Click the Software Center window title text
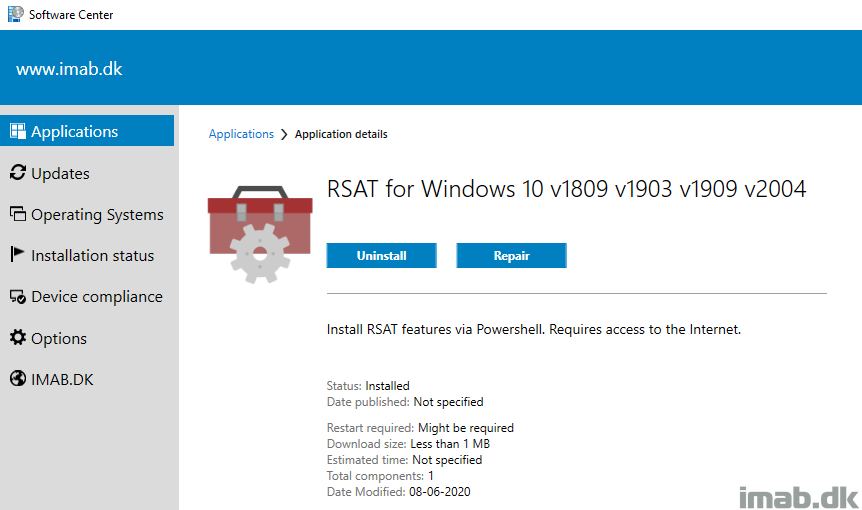 tap(71, 15)
